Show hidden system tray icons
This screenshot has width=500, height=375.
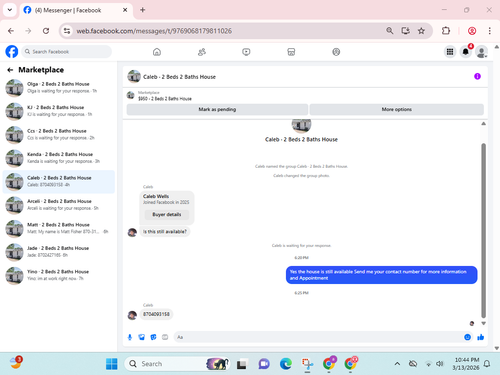(x=397, y=364)
